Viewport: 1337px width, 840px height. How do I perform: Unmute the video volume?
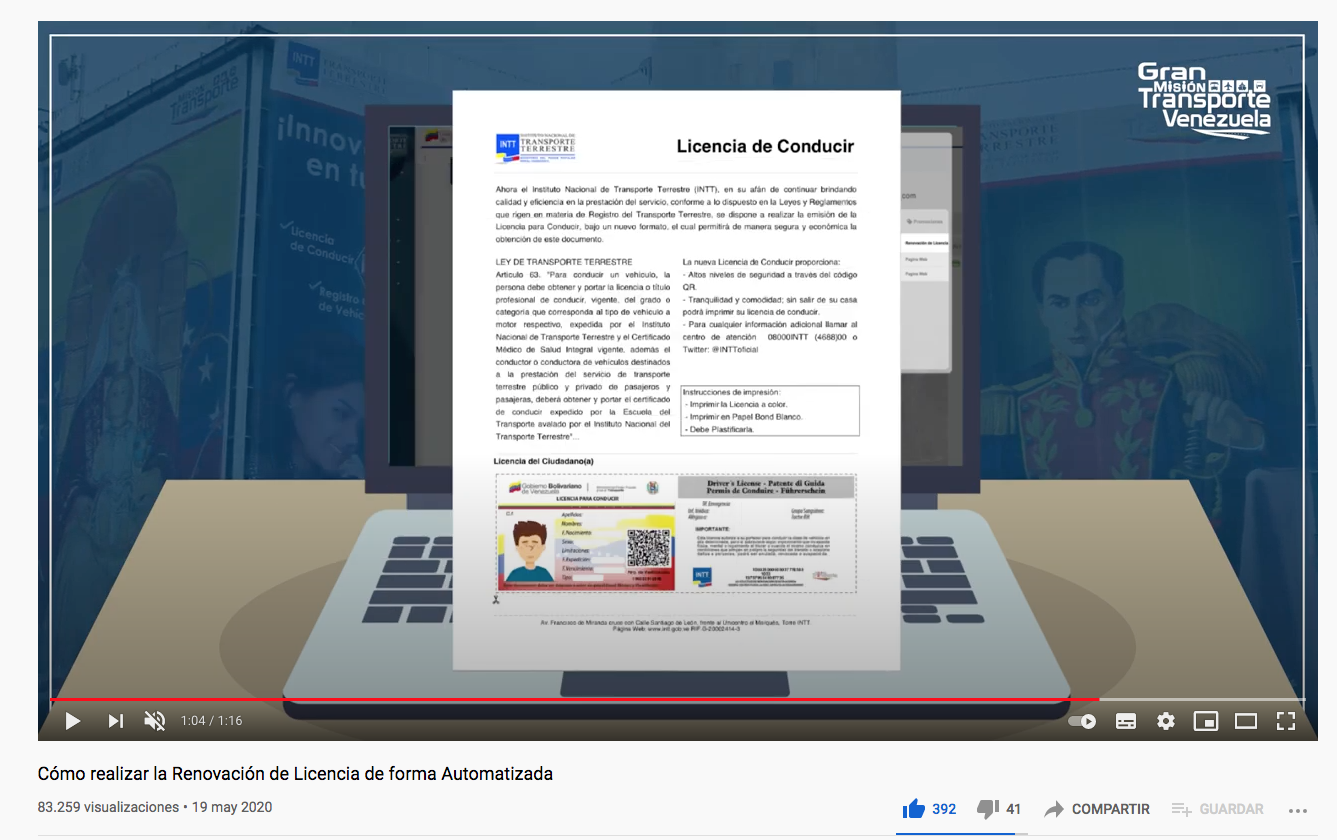155,720
